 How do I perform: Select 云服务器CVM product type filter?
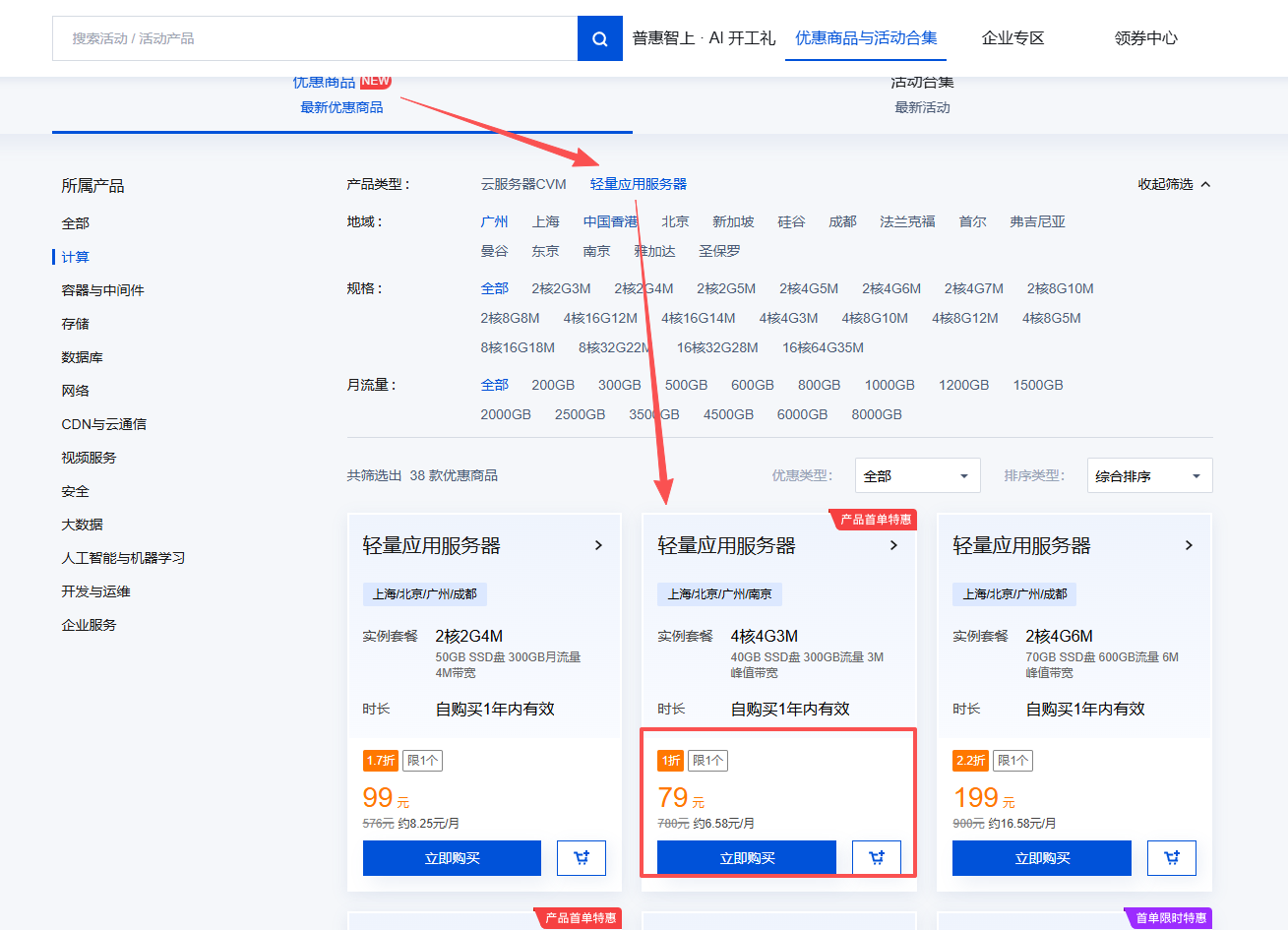click(x=523, y=184)
